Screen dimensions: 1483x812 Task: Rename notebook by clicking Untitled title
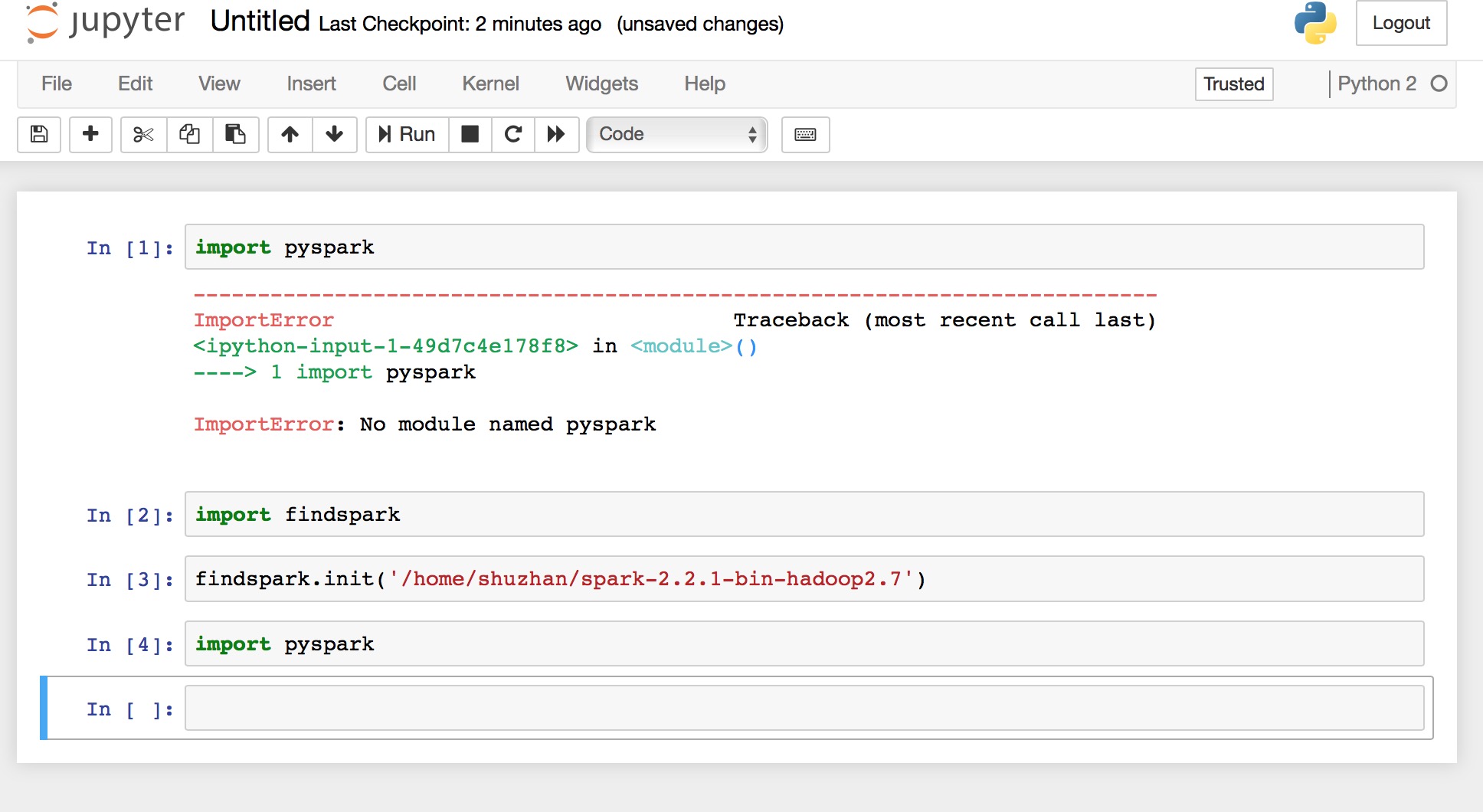(260, 21)
